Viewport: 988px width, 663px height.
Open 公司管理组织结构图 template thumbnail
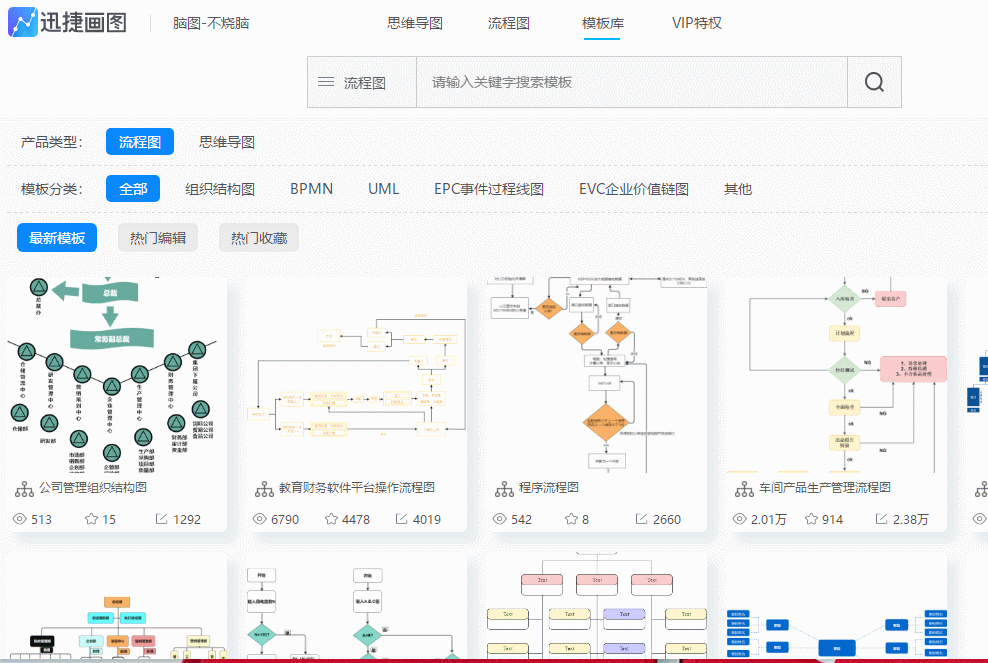pyautogui.click(x=117, y=374)
